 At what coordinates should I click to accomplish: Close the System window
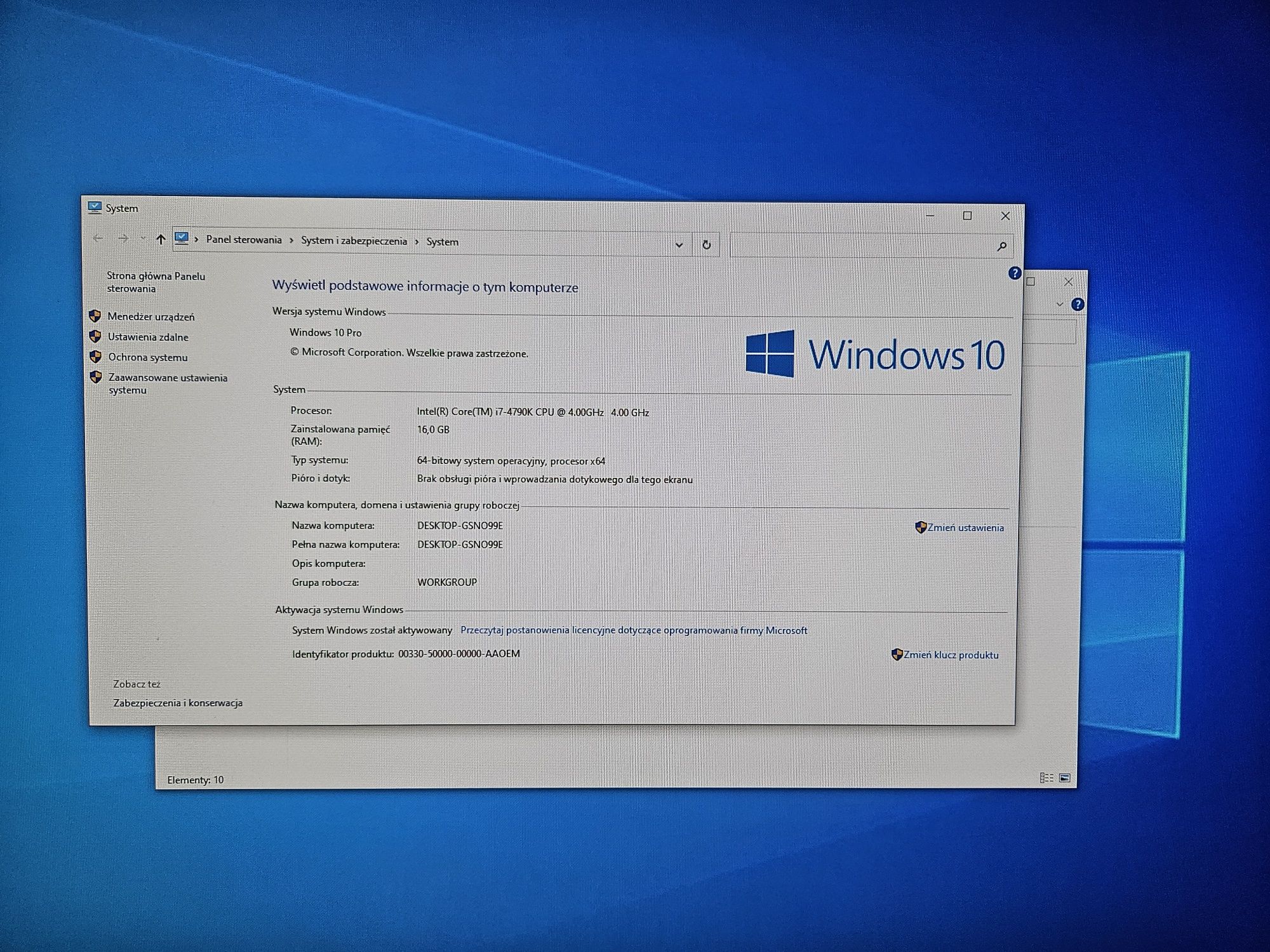(x=1005, y=216)
